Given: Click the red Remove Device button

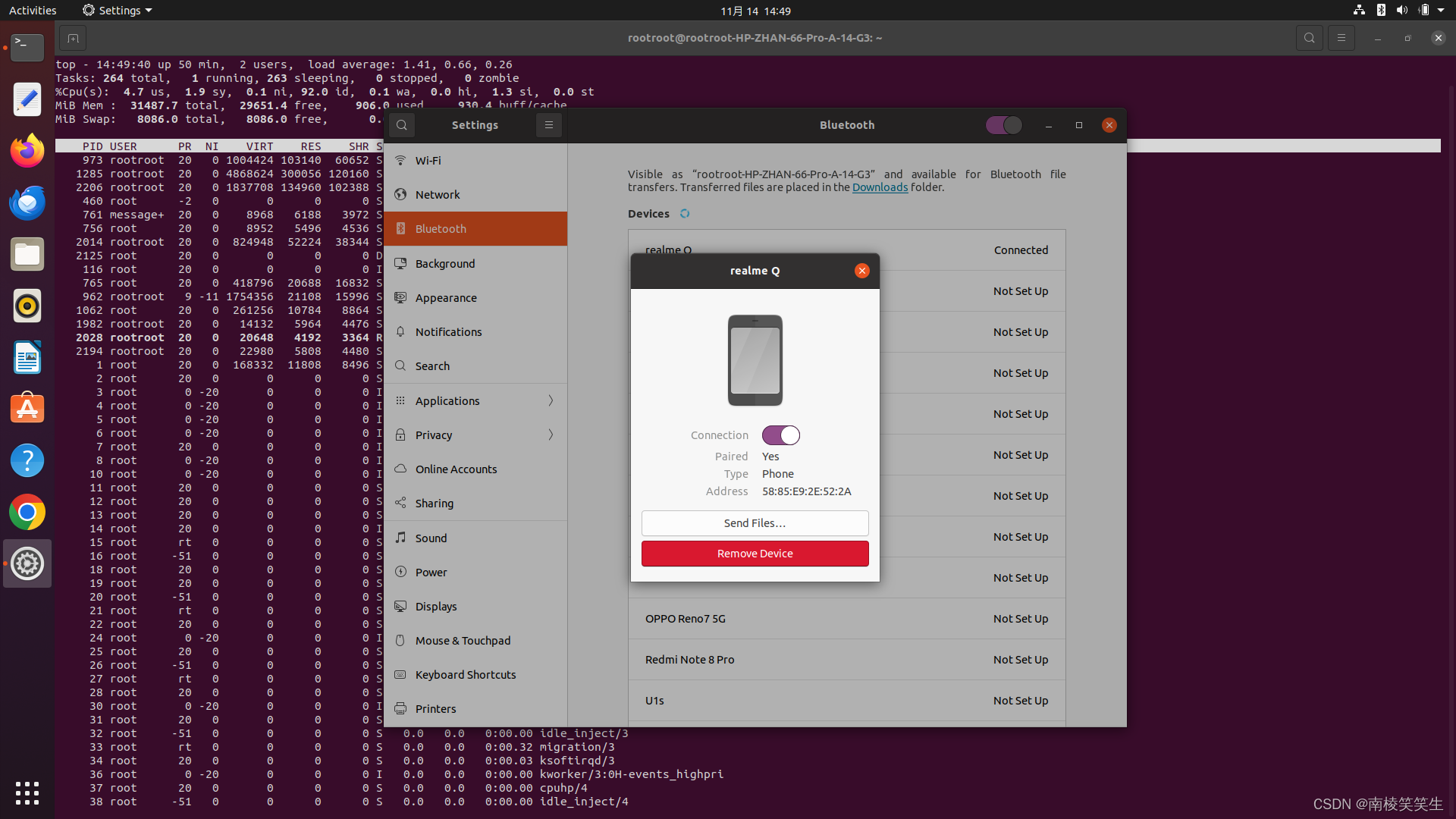Looking at the screenshot, I should pyautogui.click(x=755, y=554).
